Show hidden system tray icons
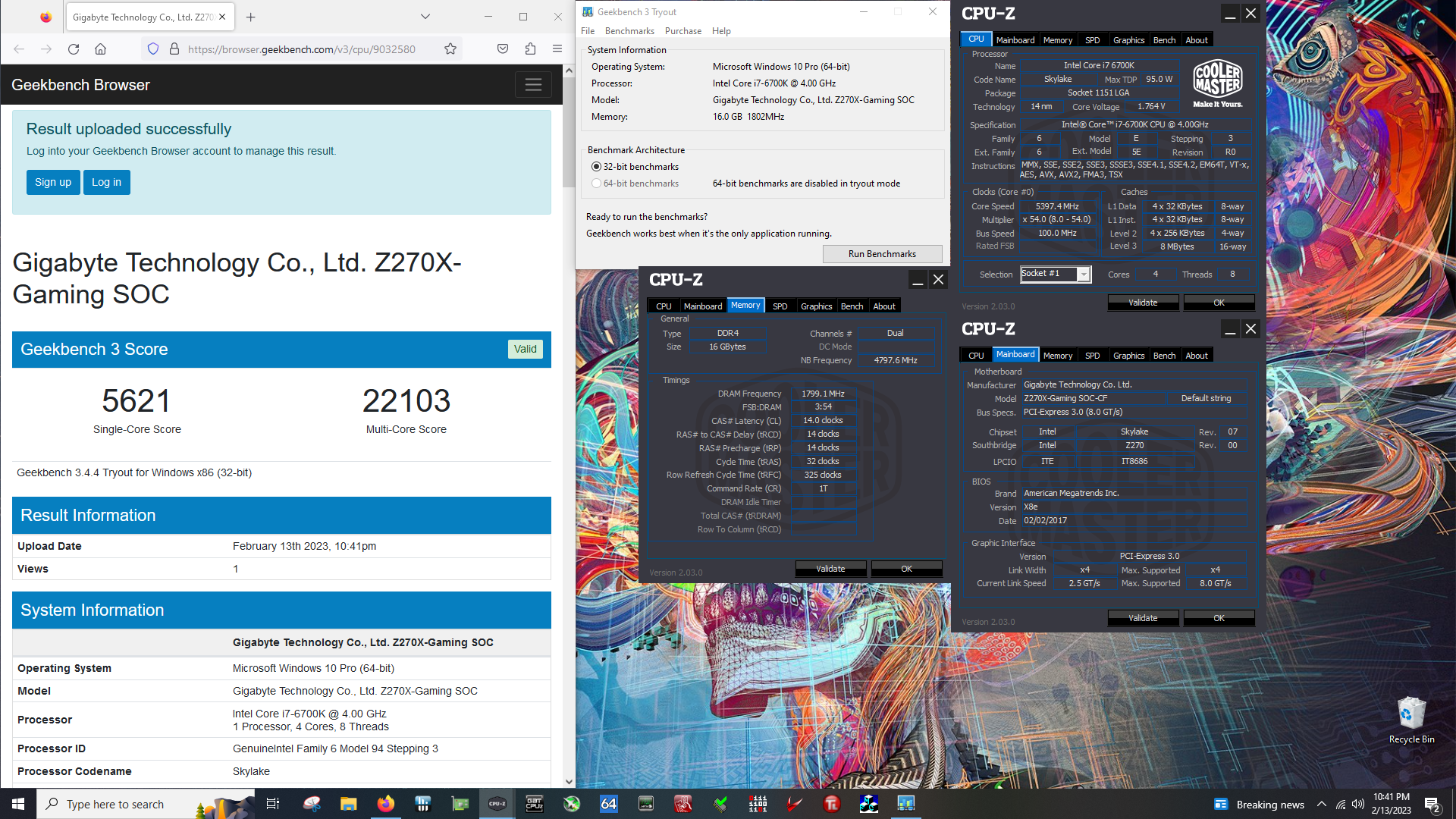The image size is (1456, 819). point(1322,804)
